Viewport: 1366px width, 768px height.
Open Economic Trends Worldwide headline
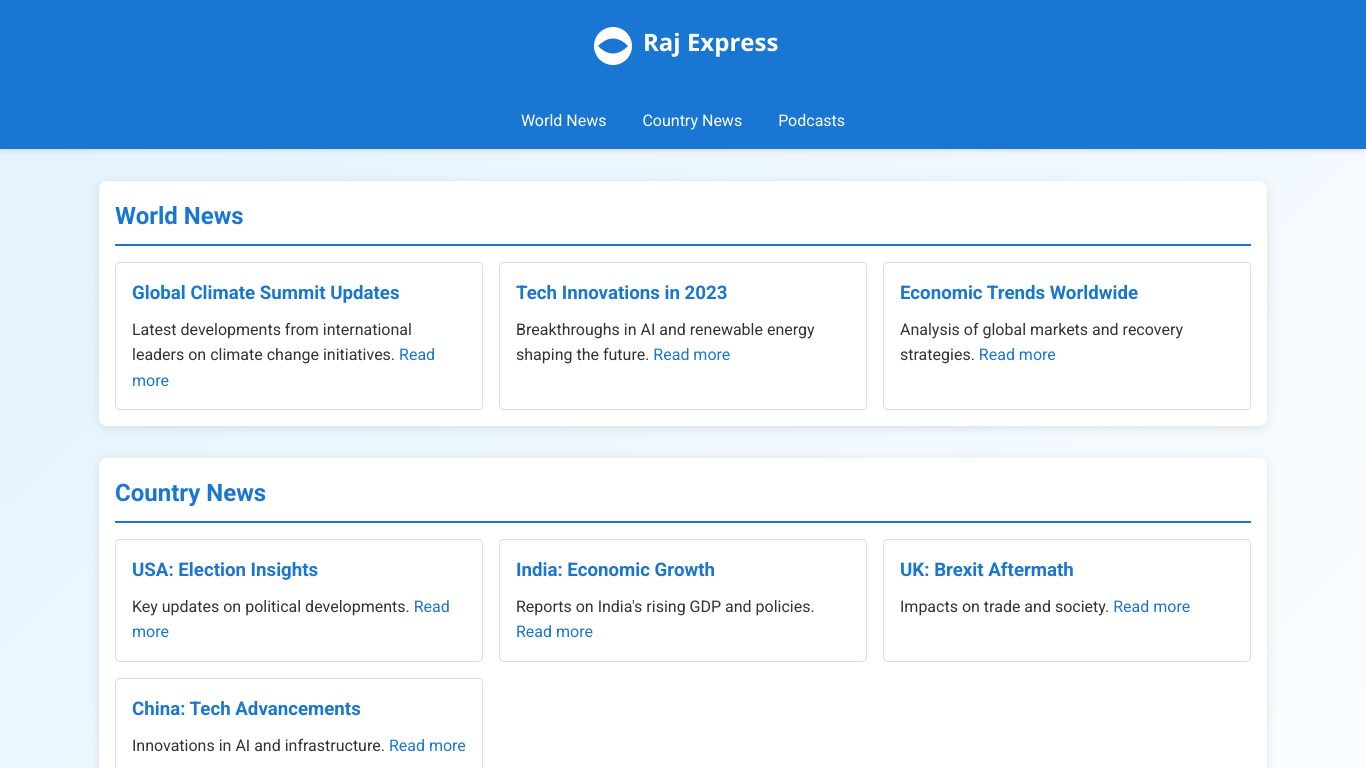[x=1018, y=293]
